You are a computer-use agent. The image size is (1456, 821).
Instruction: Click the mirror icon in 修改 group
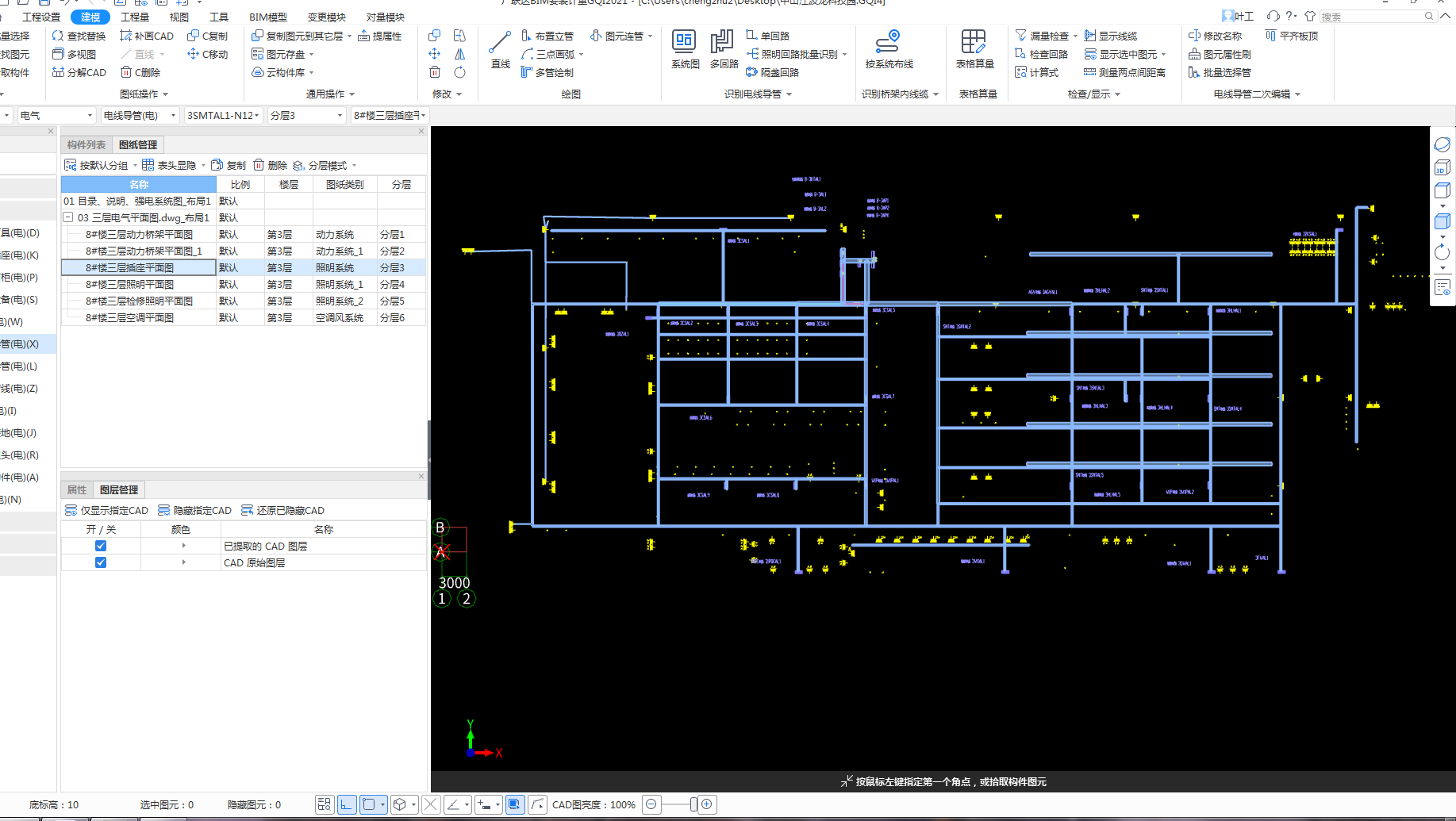[x=459, y=54]
